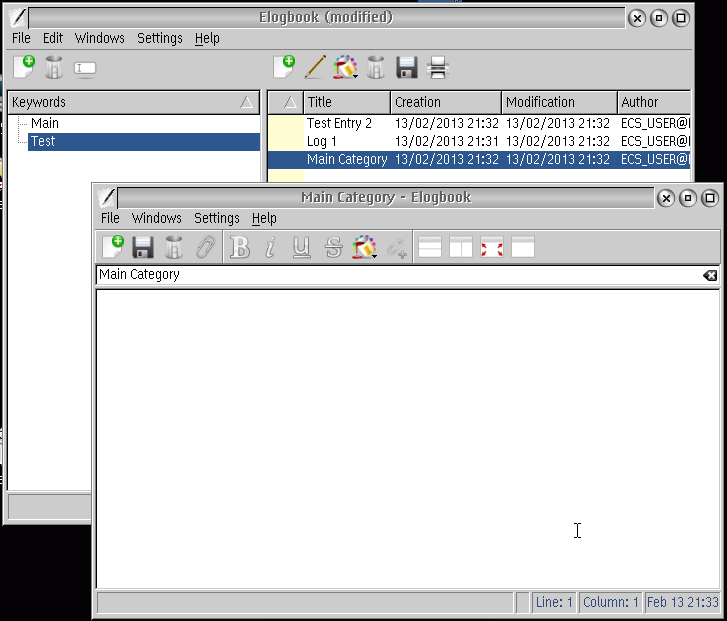Open the entry color dropdown in main toolbar

[346, 68]
